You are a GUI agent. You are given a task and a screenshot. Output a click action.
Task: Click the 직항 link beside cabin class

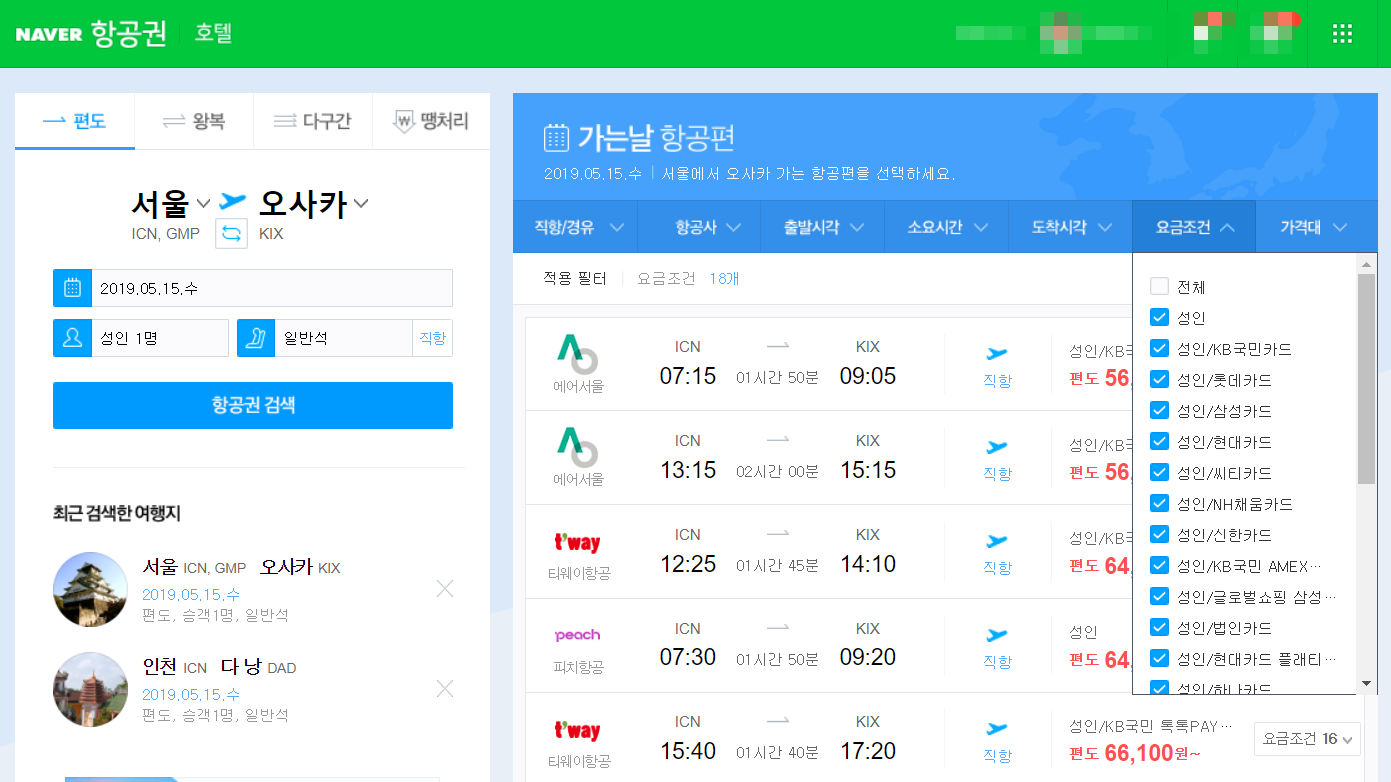click(x=434, y=337)
